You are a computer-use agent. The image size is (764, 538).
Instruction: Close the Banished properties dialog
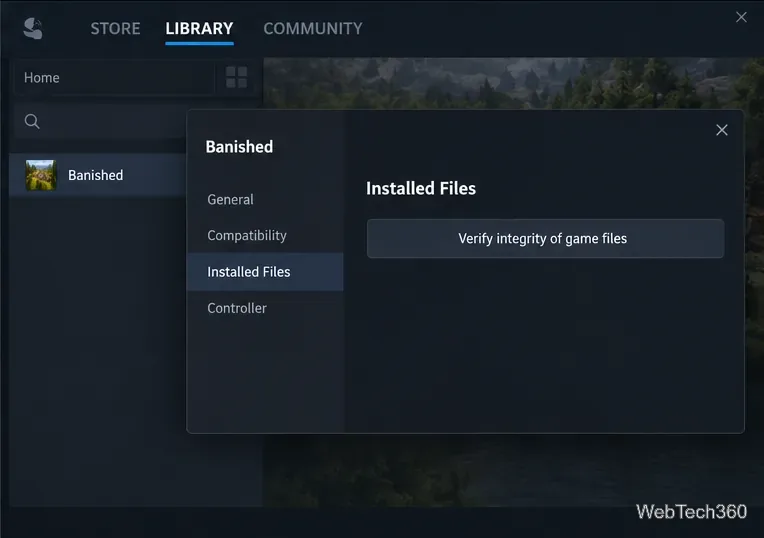point(722,130)
